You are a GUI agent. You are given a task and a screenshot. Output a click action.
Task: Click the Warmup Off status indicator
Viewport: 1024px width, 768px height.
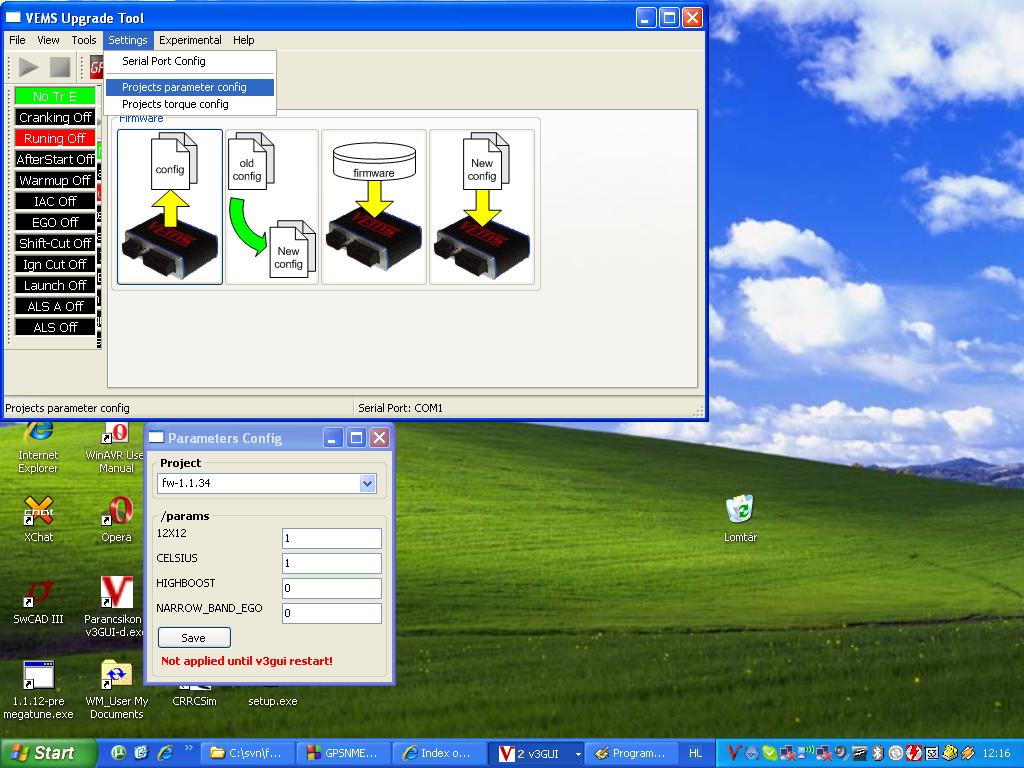point(55,180)
